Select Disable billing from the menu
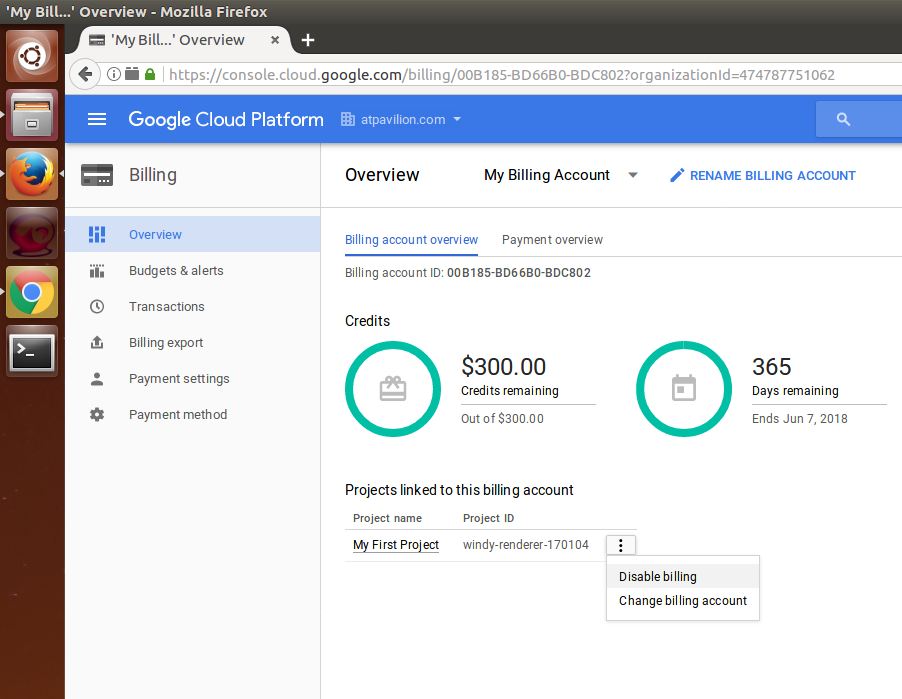The image size is (902, 699). pos(683,576)
